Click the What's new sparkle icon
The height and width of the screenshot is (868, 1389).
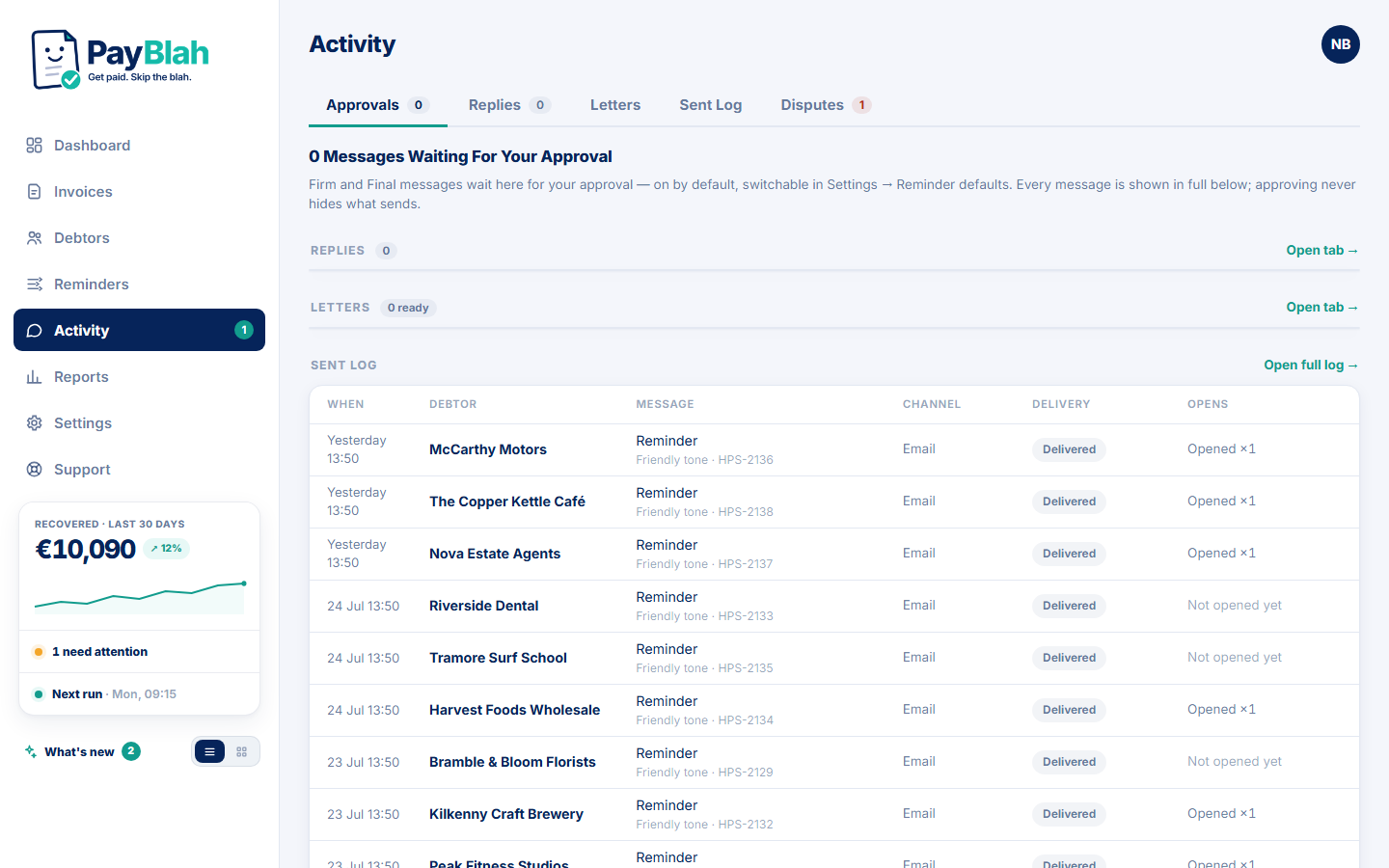[31, 751]
